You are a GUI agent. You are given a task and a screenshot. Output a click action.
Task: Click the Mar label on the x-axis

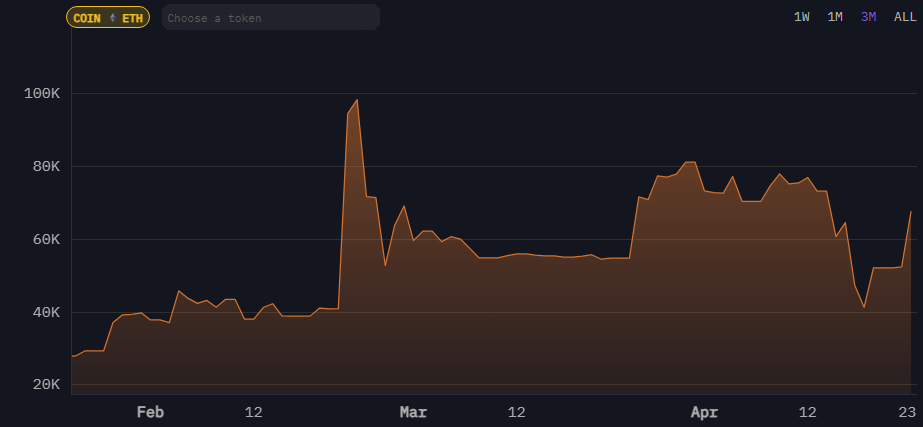pos(413,412)
